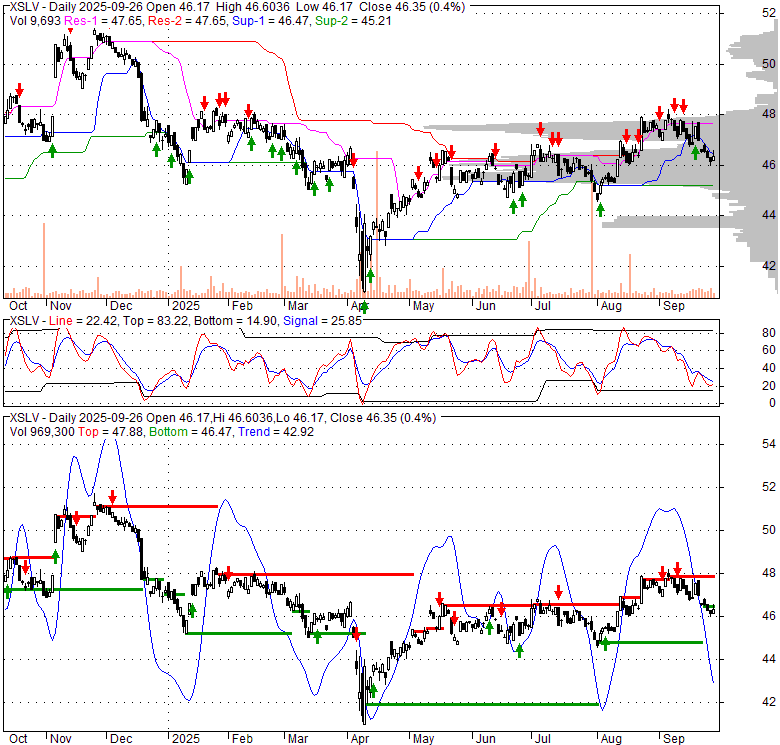Click 'Bottom = 46.47' in the bottom chart legend
The image size is (780, 745).
point(191,432)
